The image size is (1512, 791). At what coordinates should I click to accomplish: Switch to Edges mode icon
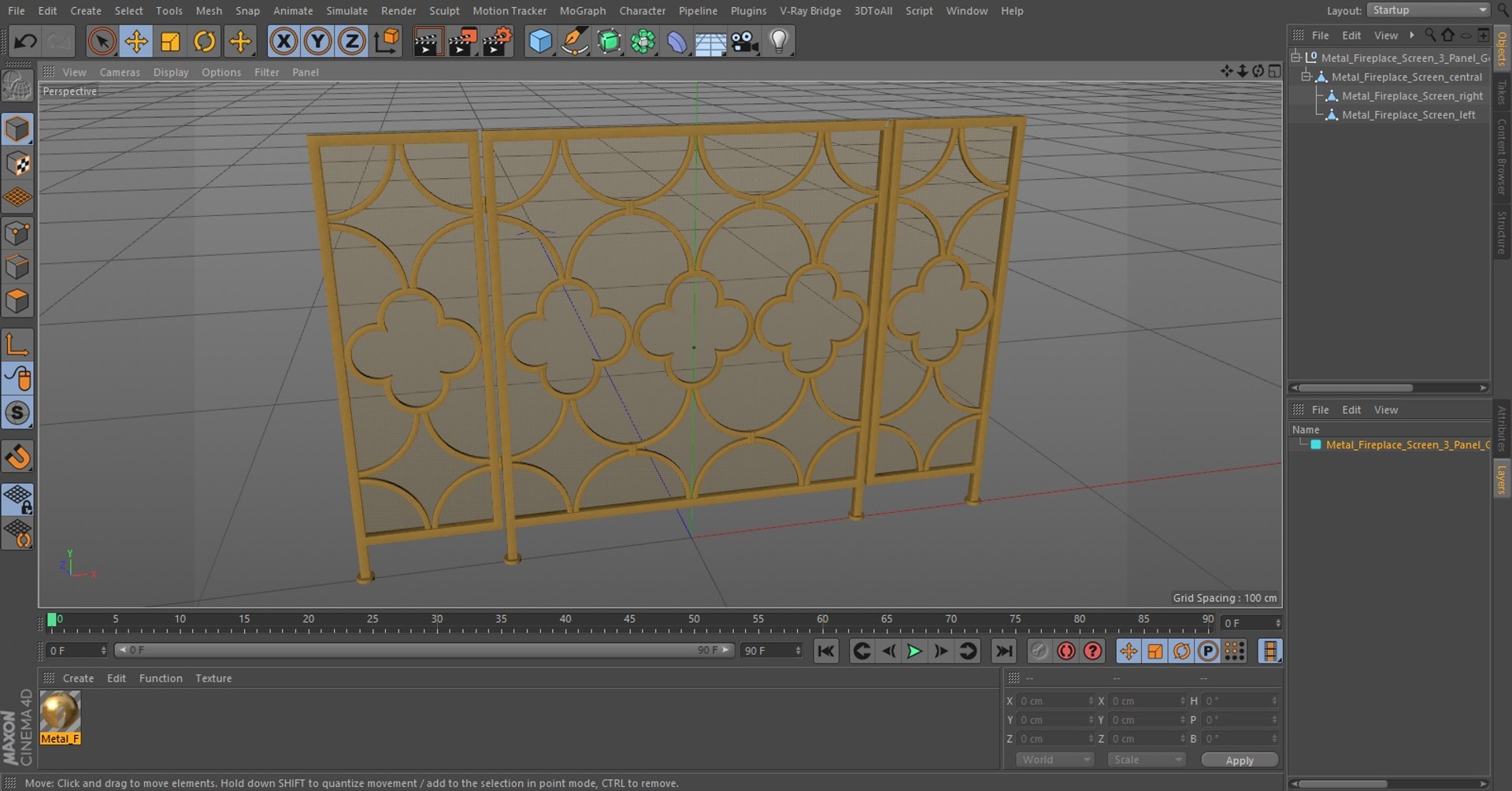click(x=17, y=267)
